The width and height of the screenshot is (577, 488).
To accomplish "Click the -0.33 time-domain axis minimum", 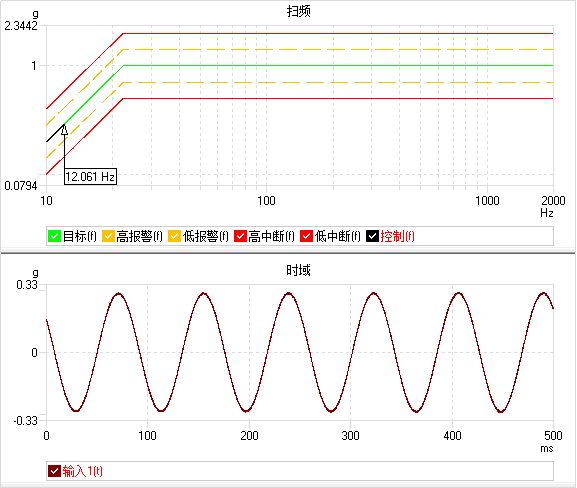I will tap(25, 420).
